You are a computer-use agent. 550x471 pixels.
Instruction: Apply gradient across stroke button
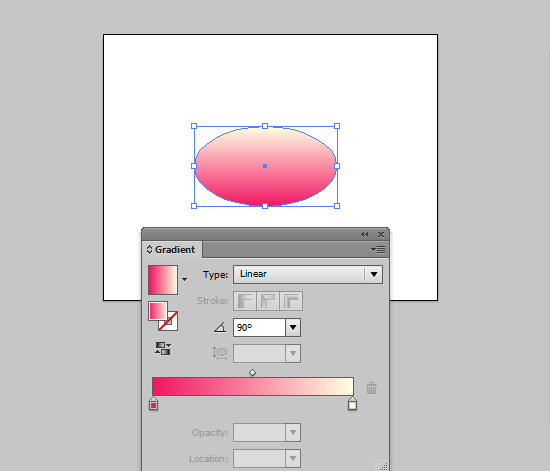[291, 301]
